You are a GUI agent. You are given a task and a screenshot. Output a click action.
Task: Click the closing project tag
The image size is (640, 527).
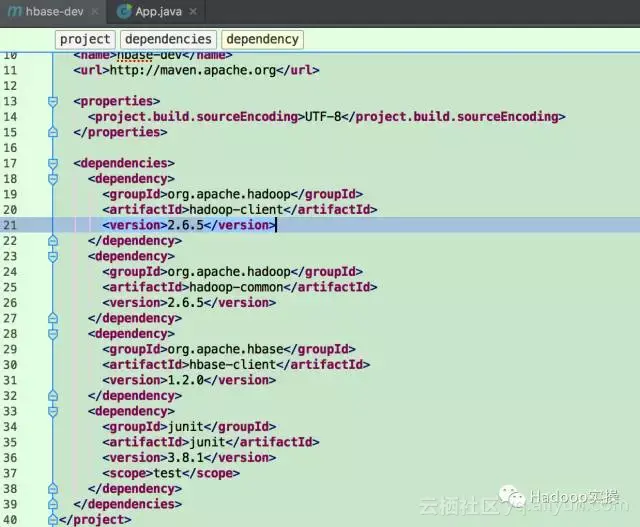click(x=95, y=520)
